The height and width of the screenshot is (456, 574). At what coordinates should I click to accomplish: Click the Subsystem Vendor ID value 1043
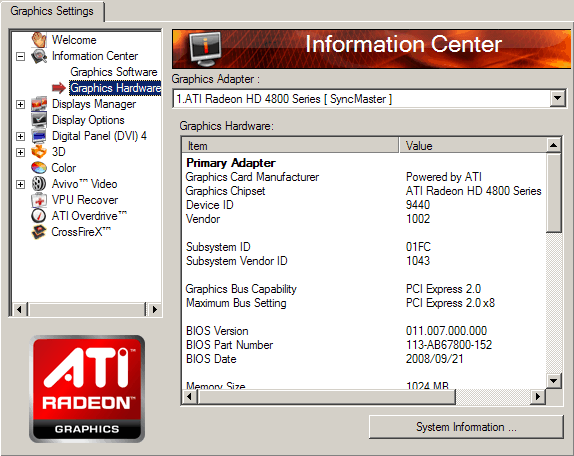point(418,261)
